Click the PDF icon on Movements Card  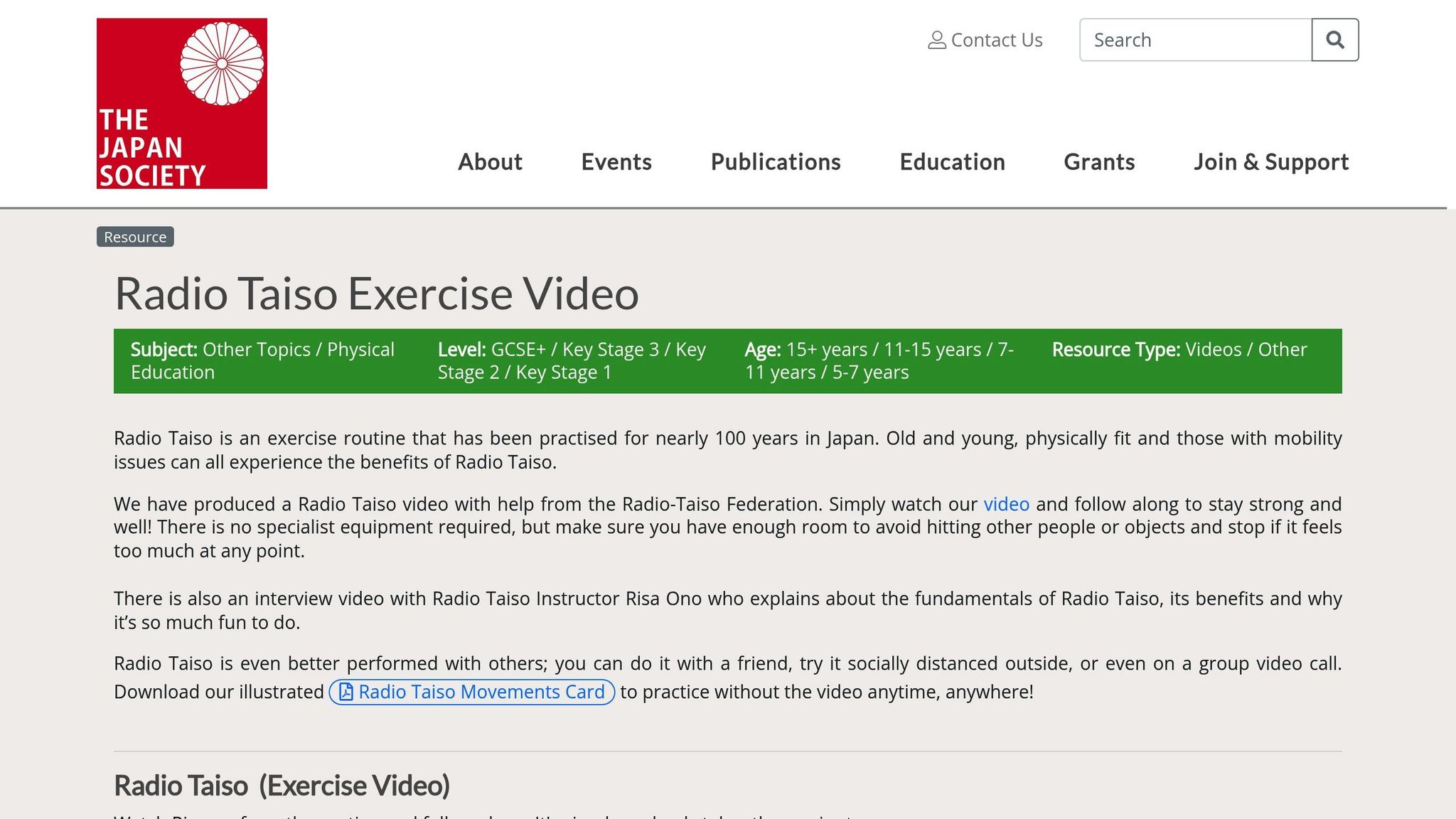[346, 692]
